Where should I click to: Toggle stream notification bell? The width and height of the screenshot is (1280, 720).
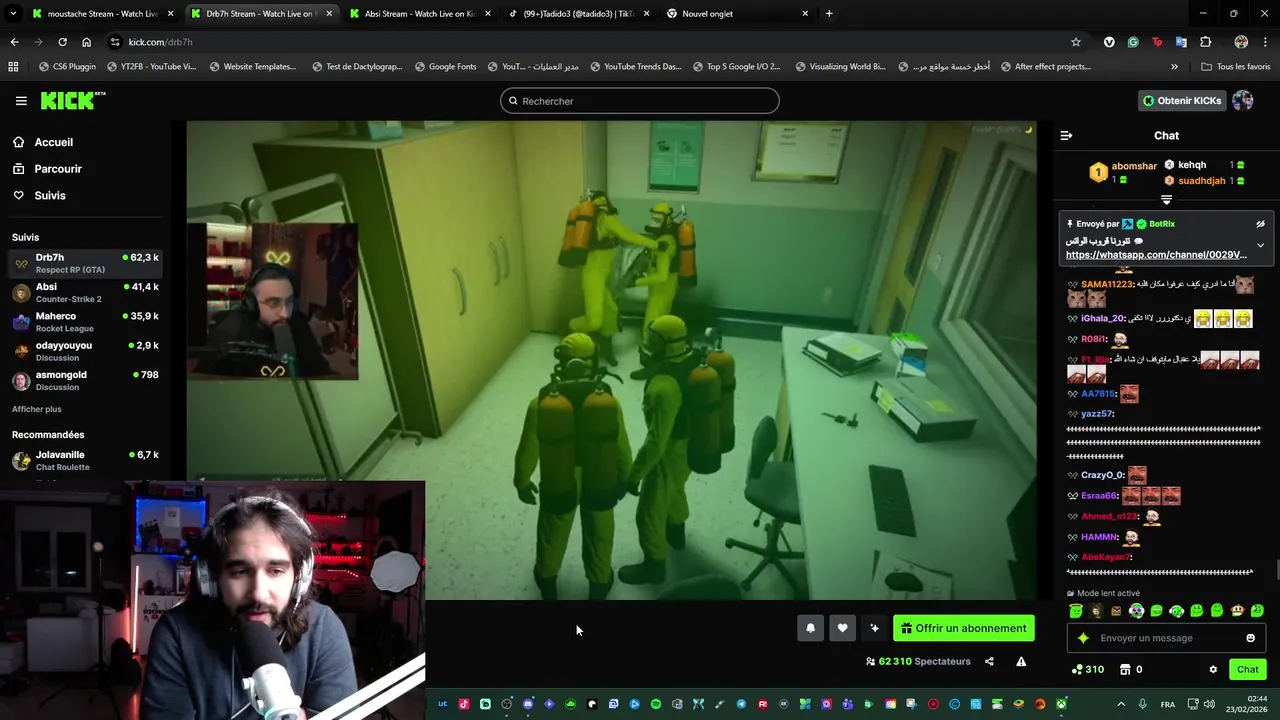tap(810, 628)
